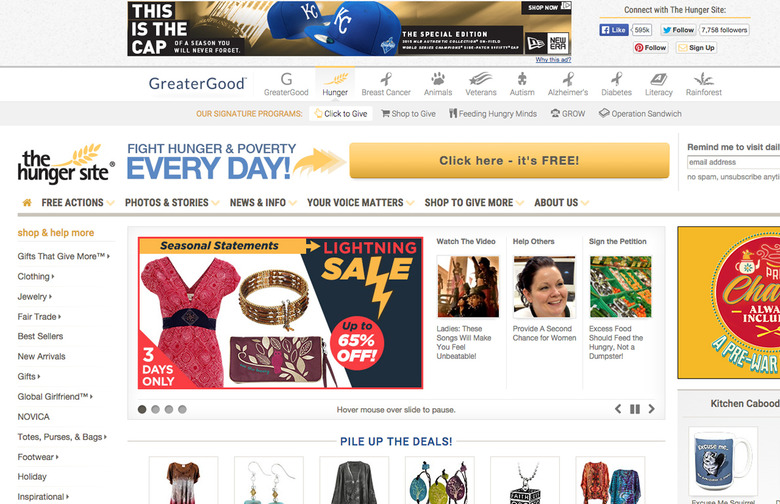This screenshot has width=780, height=504.
Task: Select the Rainforest plant icon
Action: [703, 79]
